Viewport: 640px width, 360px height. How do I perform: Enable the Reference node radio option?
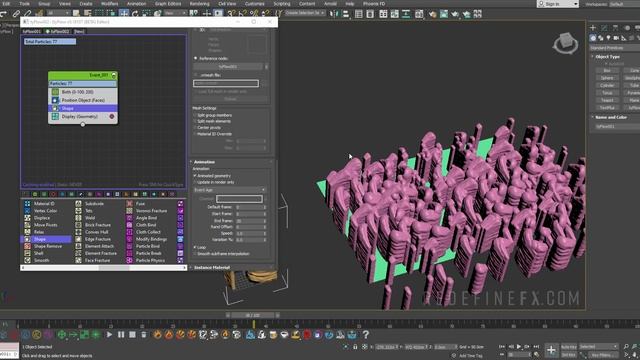pos(196,58)
